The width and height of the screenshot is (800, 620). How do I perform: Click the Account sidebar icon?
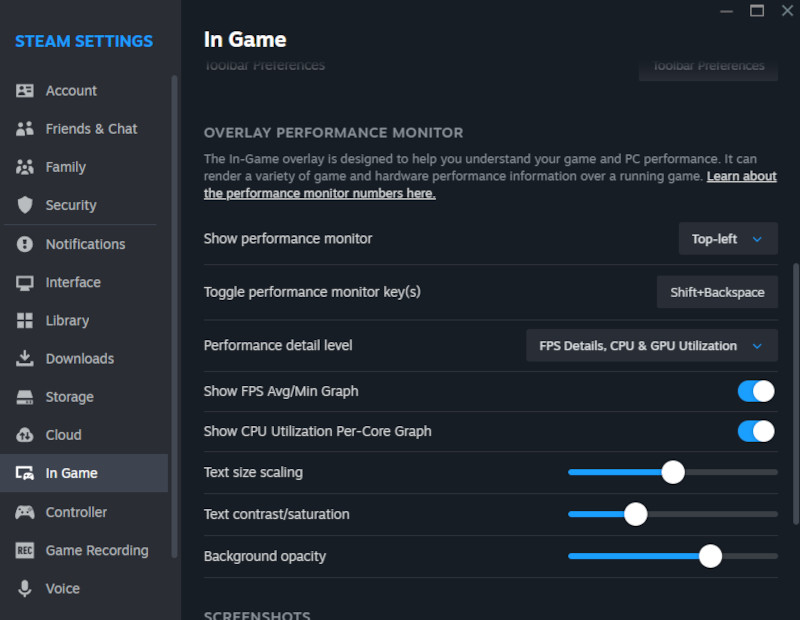pyautogui.click(x=25, y=91)
